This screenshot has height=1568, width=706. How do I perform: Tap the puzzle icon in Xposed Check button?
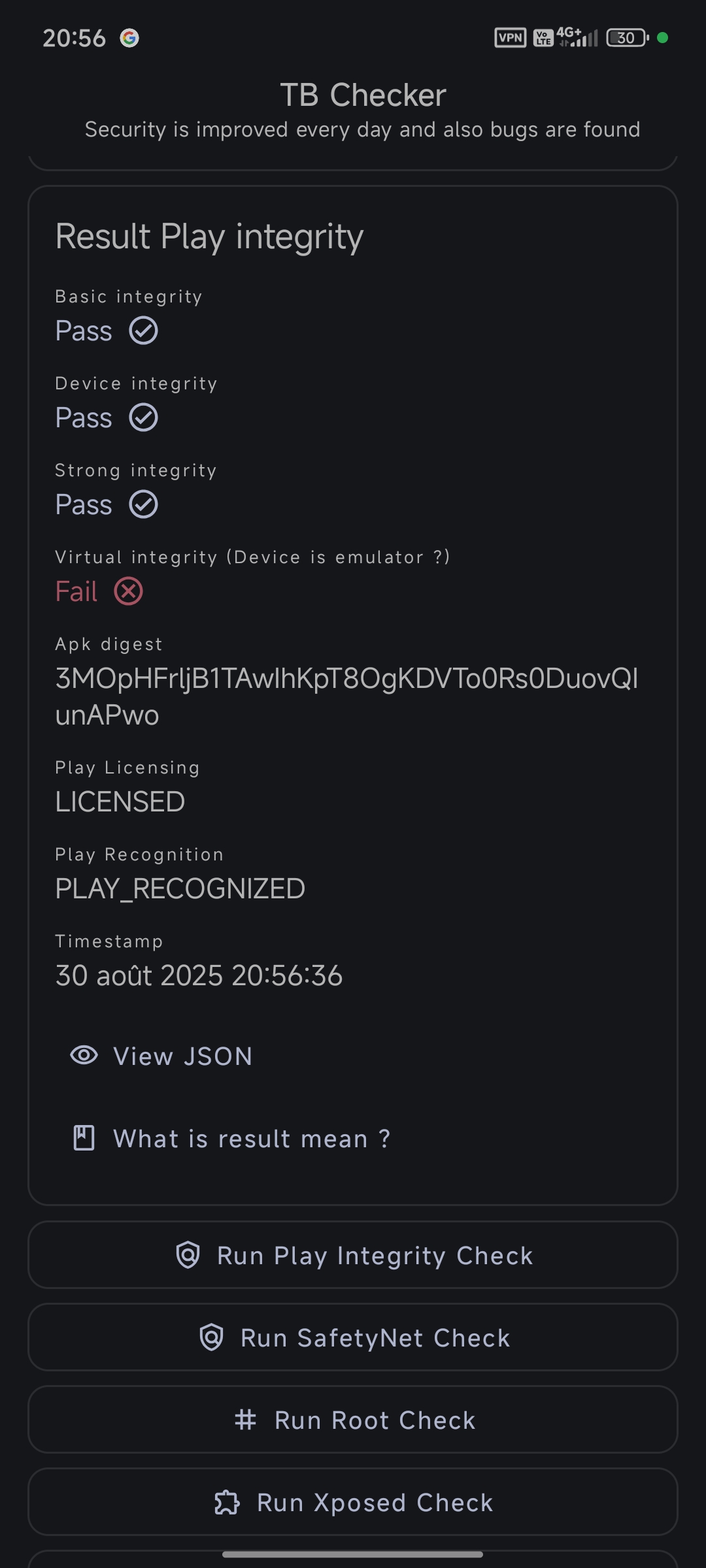click(x=227, y=1502)
